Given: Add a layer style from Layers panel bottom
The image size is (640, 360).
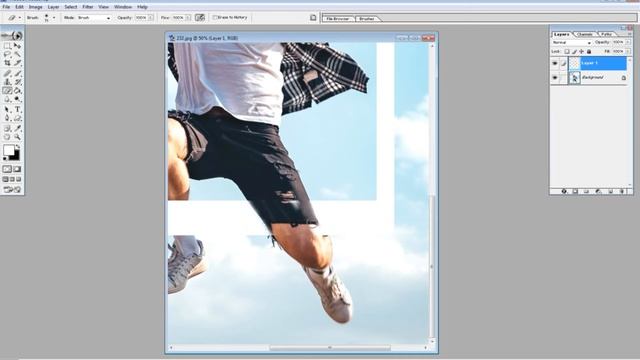Looking at the screenshot, I should [x=564, y=191].
